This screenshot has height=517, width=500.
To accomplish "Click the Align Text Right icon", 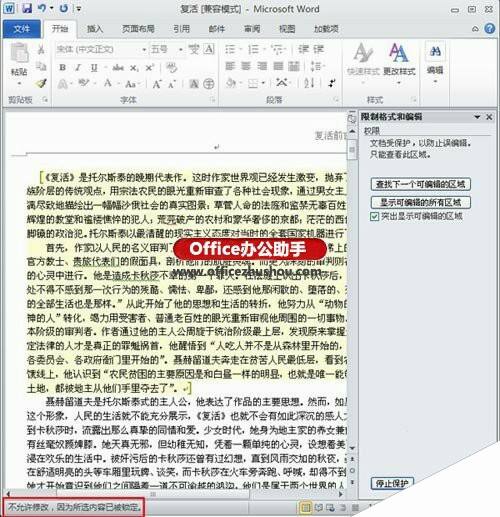I will point(262,66).
